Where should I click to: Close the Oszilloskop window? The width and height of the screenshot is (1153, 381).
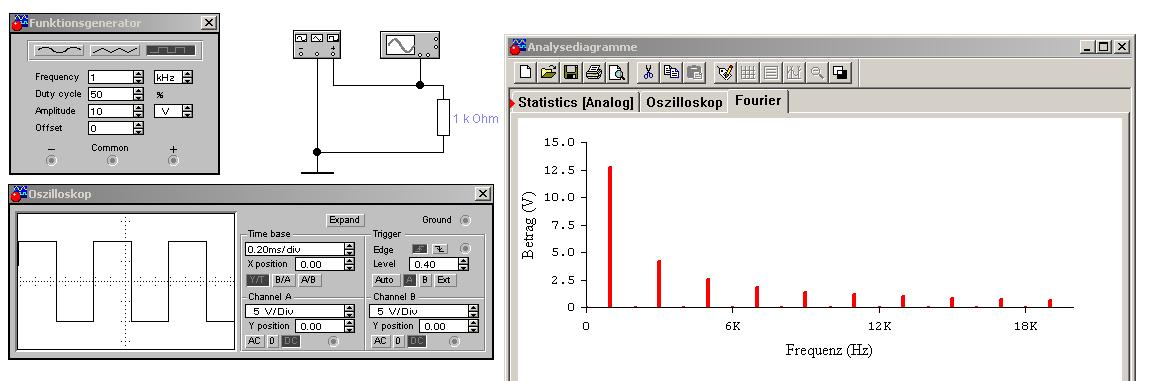[483, 193]
